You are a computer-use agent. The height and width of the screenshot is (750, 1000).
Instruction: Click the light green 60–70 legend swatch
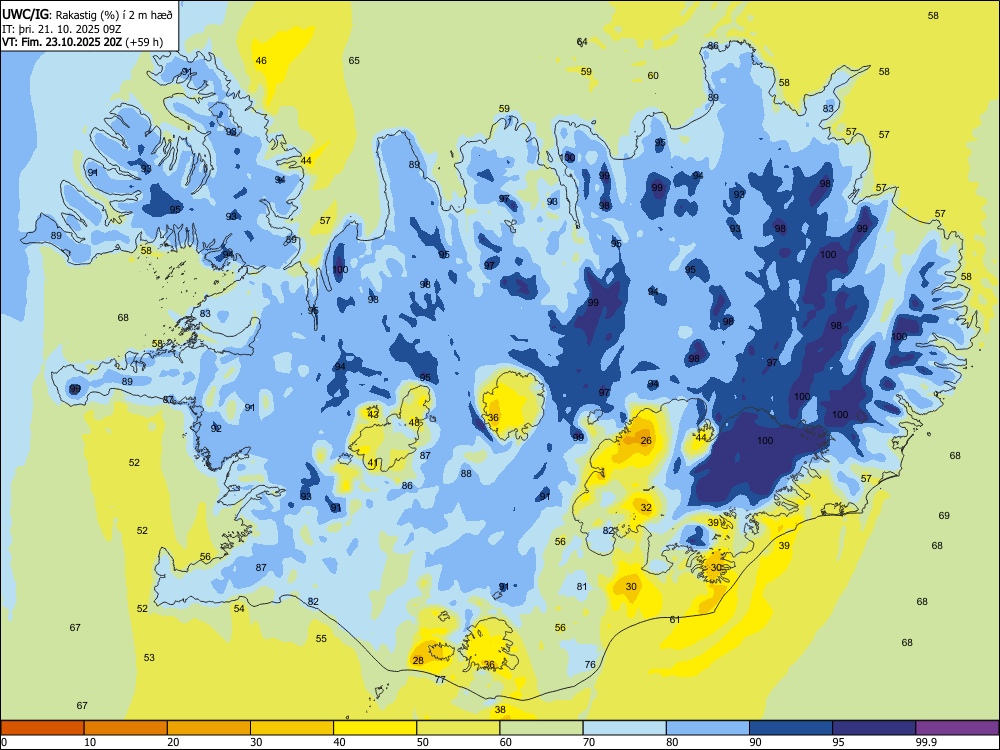541,728
